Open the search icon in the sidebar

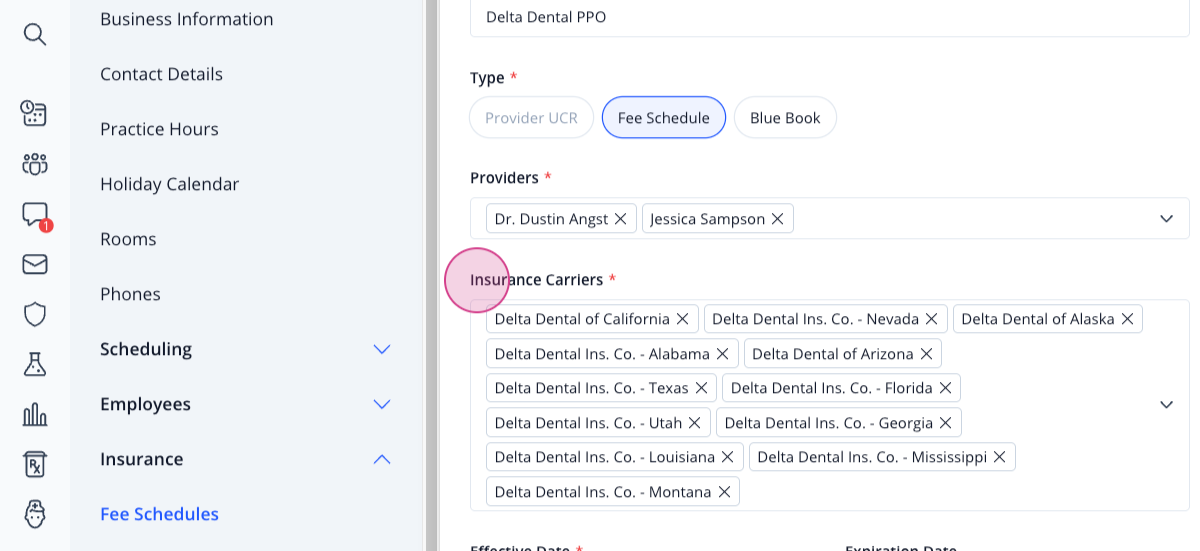pos(35,35)
